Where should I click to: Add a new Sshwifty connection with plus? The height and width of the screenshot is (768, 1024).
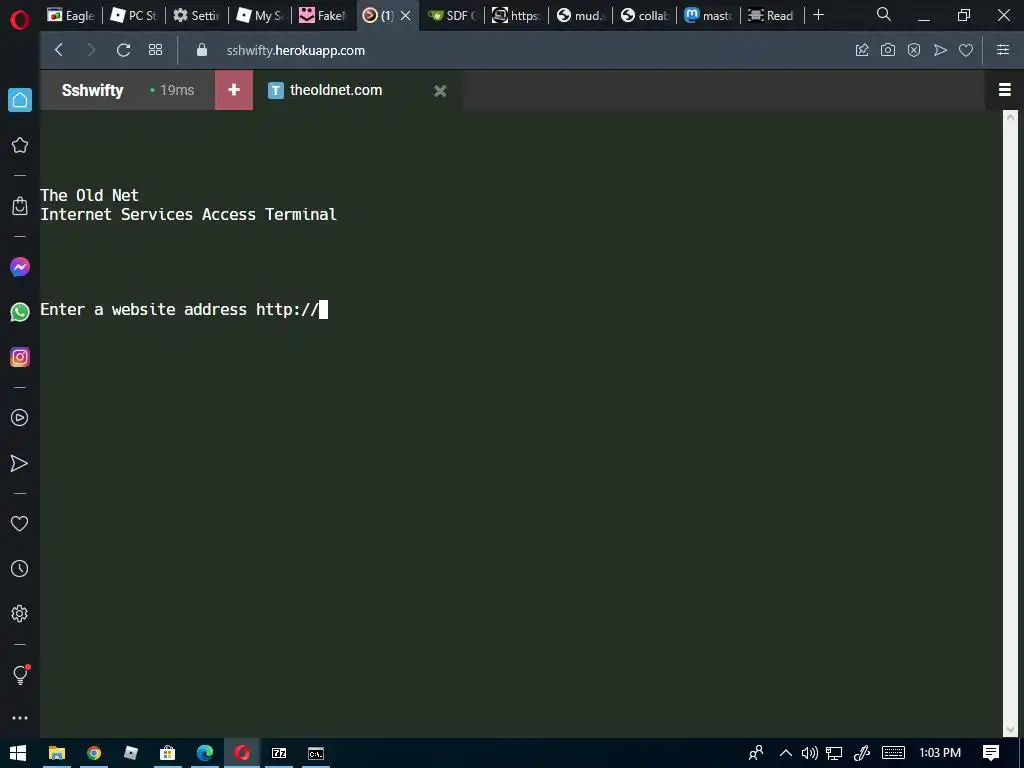[x=234, y=90]
